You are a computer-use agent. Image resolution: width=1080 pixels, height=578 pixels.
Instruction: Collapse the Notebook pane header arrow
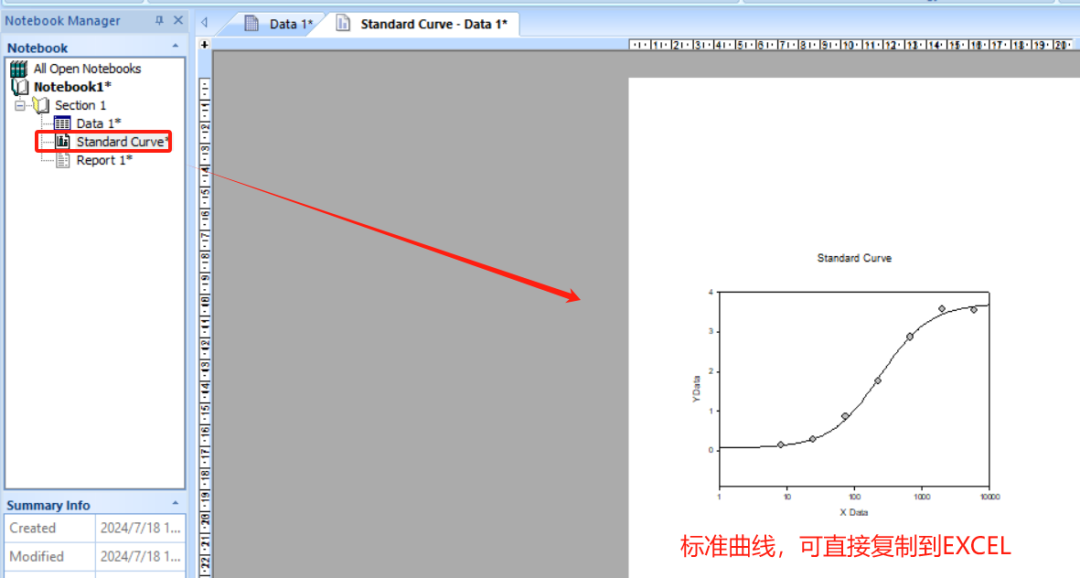(x=175, y=46)
